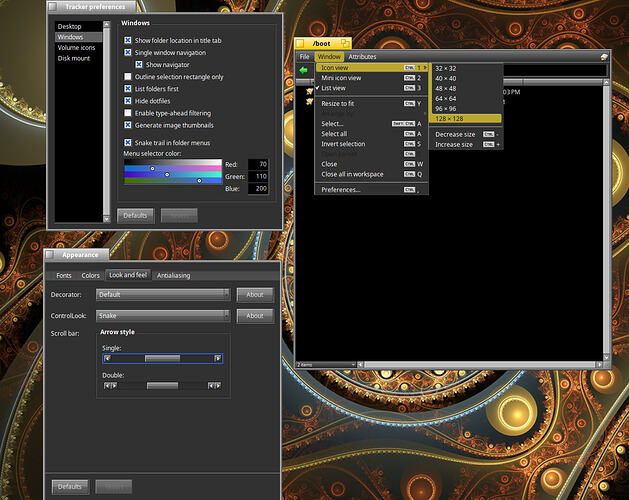Click the Appearance window close box
Viewport: 629px width, 500px height.
pyautogui.click(x=50, y=254)
